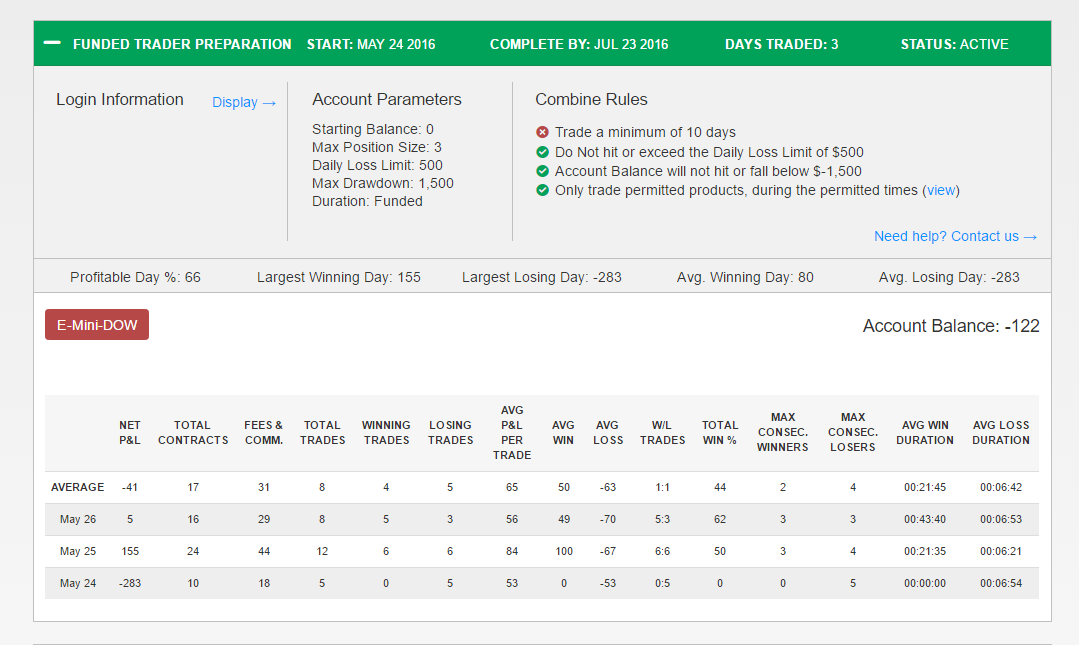Click the Daily Loss Limit: 500 parameter
This screenshot has width=1079, height=645.
point(377,165)
